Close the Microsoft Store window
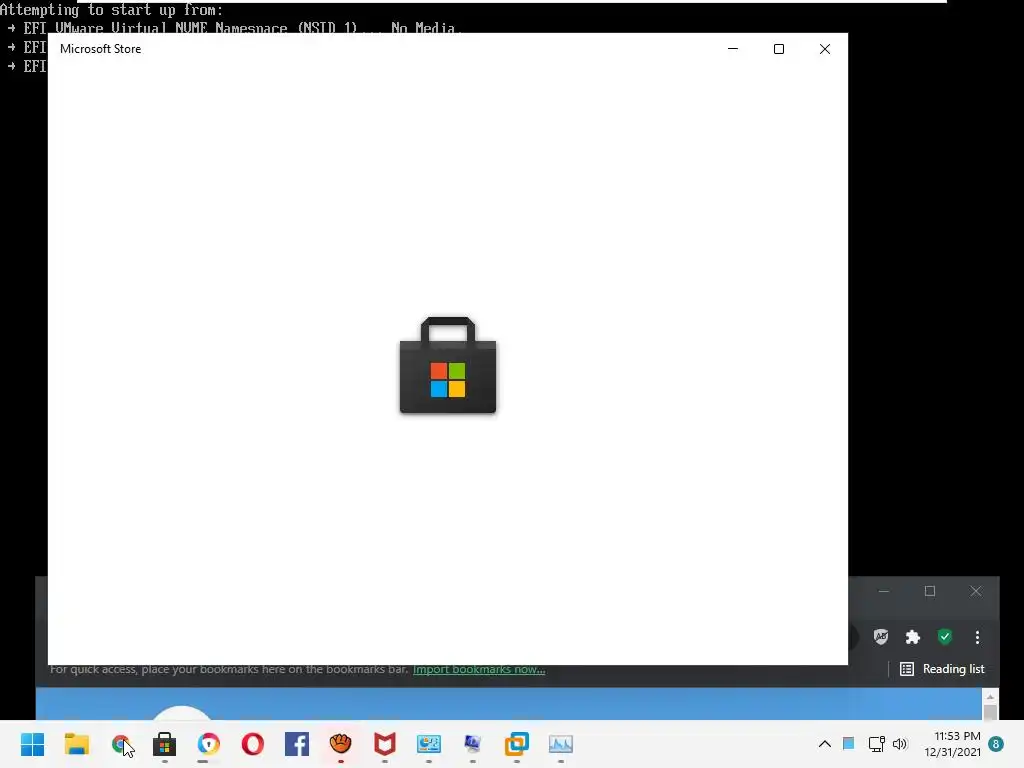The image size is (1024, 768). pyautogui.click(x=825, y=49)
